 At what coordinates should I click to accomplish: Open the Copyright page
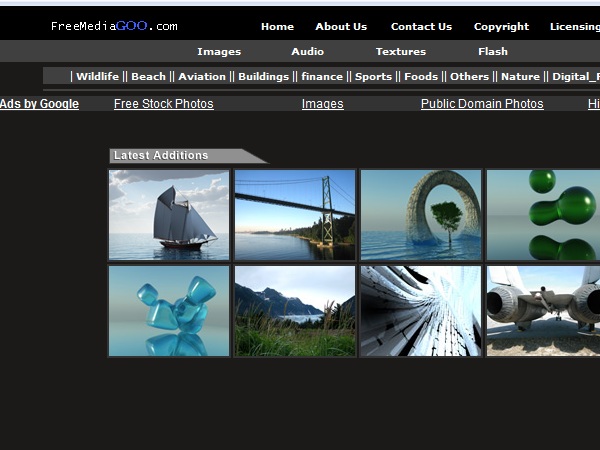tap(501, 27)
